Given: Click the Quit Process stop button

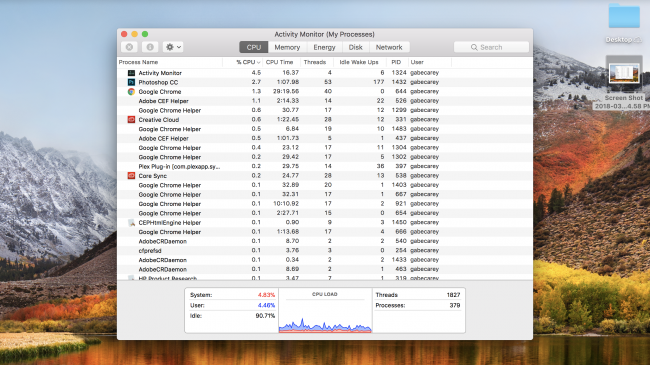Looking at the screenshot, I should (129, 47).
